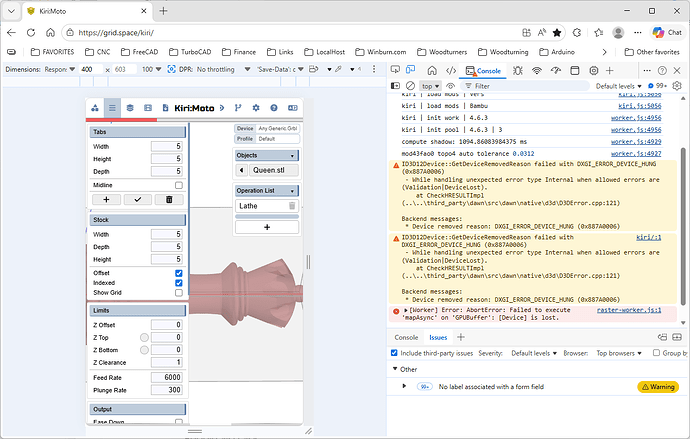Open the Top browsers dropdown

tap(619, 353)
